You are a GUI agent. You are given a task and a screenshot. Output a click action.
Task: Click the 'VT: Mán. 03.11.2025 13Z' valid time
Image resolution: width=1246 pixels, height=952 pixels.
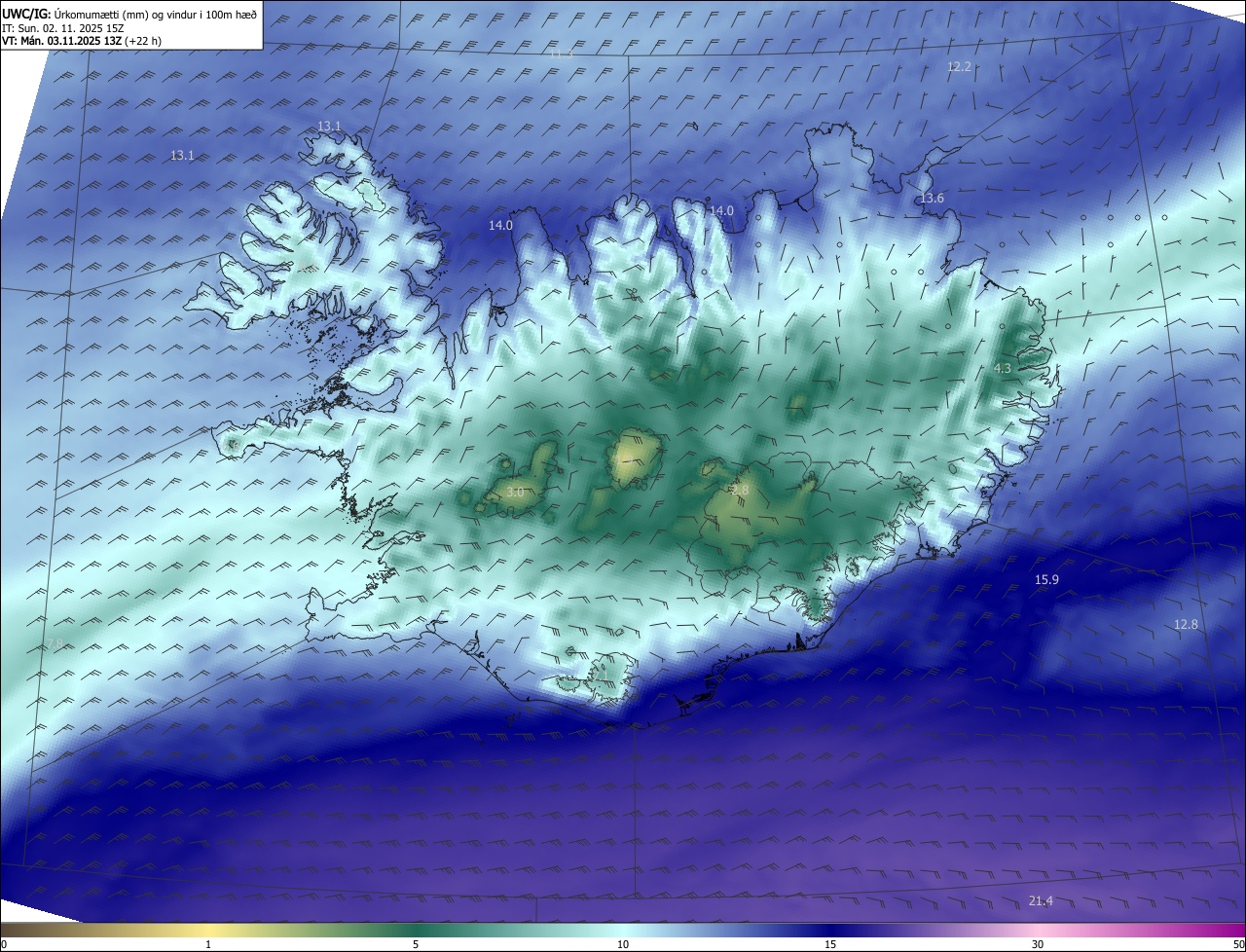pyautogui.click(x=82, y=41)
